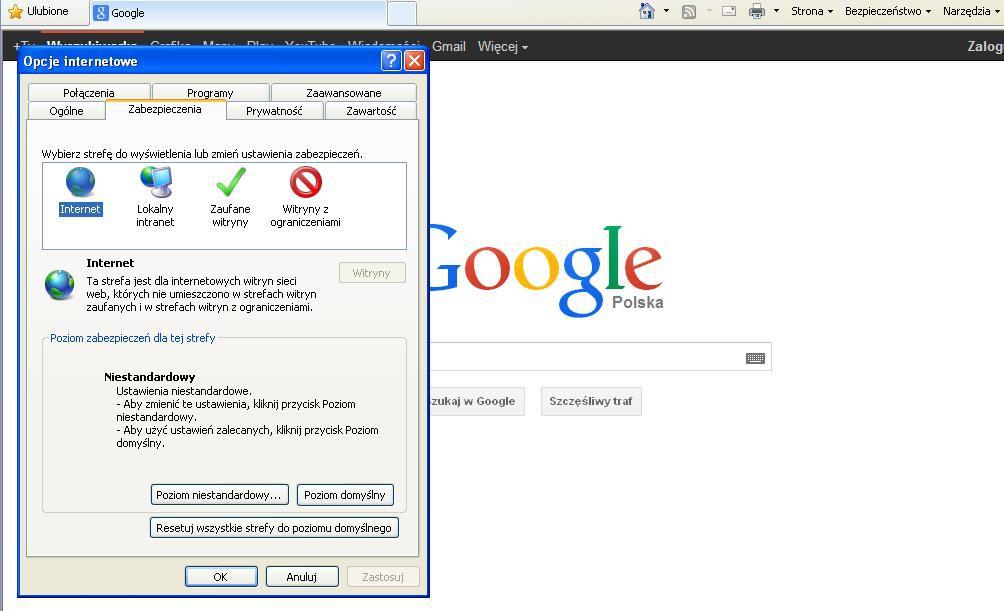
Task: Click the Witryny button
Action: [372, 273]
